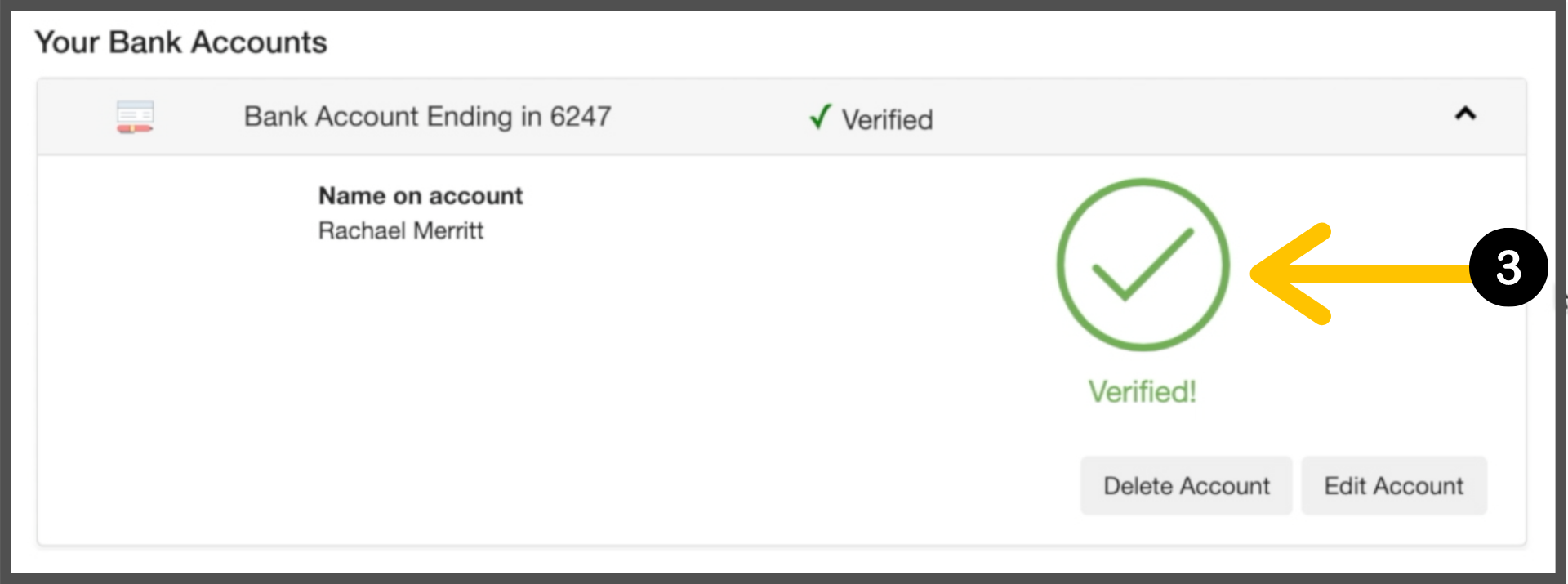Select the Bank Account Ending in 6247 title
Image resolution: width=1568 pixels, height=584 pixels.
(427, 117)
